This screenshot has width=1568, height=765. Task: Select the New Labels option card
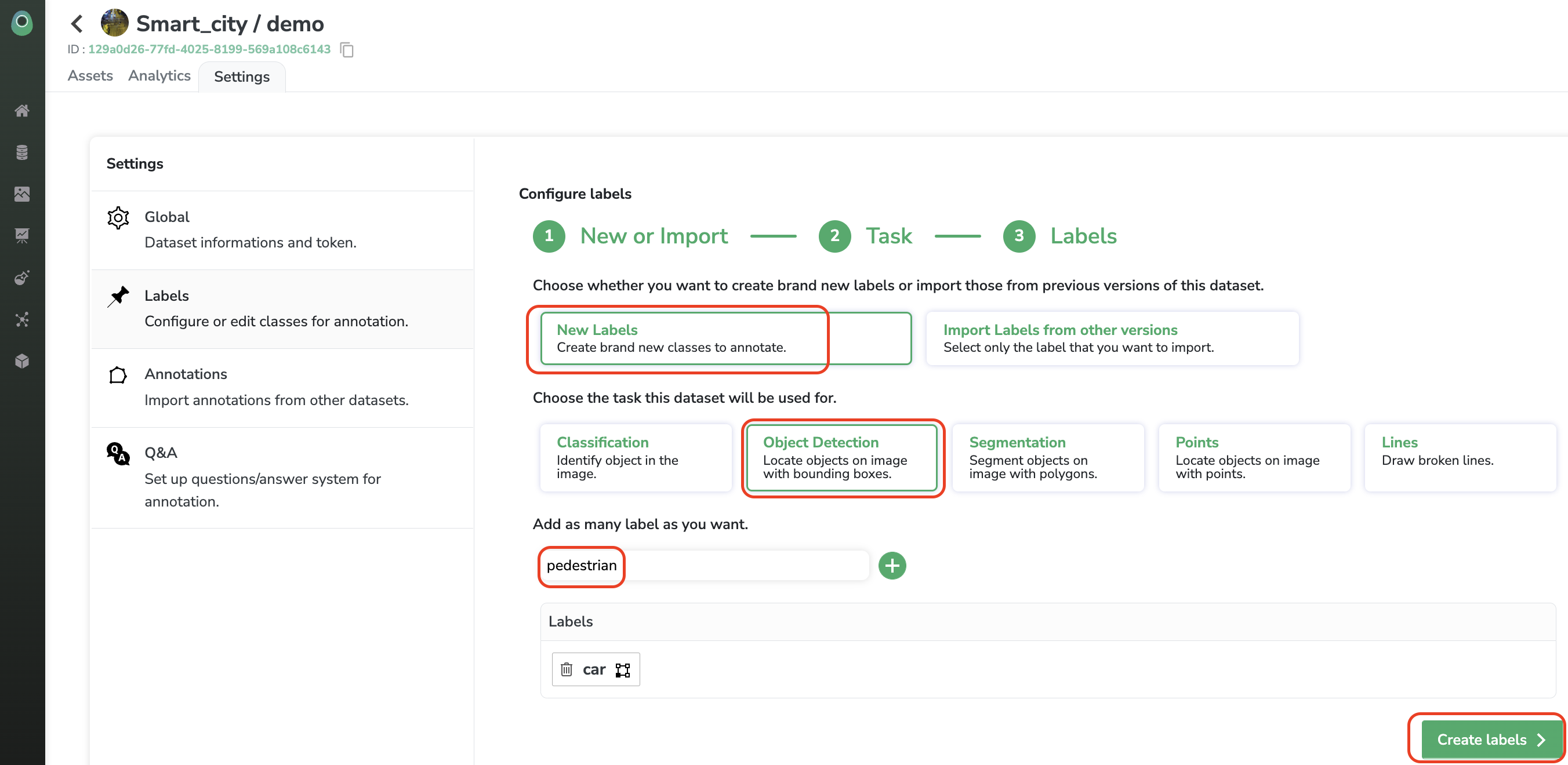pyautogui.click(x=724, y=338)
